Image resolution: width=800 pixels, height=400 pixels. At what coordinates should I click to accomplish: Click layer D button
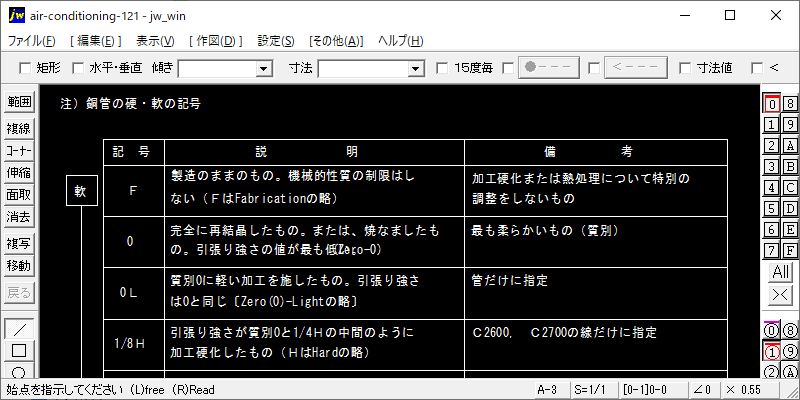790,209
